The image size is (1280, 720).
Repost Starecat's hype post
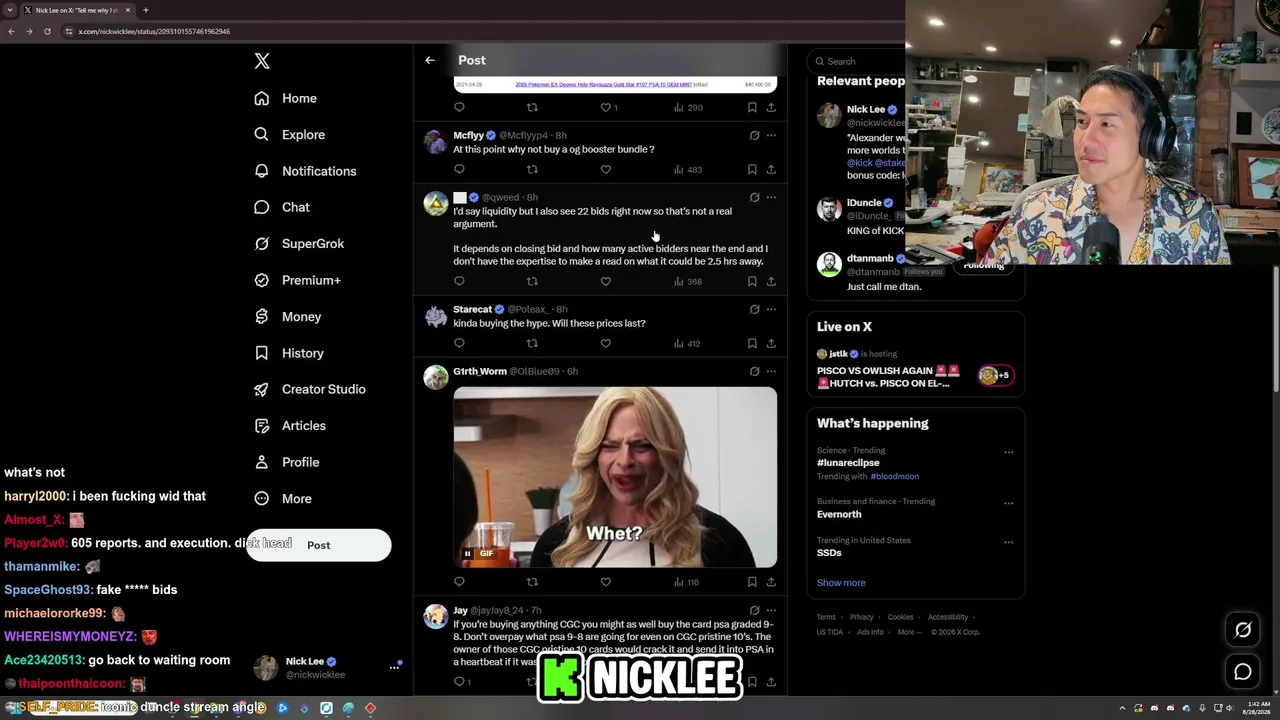[532, 344]
